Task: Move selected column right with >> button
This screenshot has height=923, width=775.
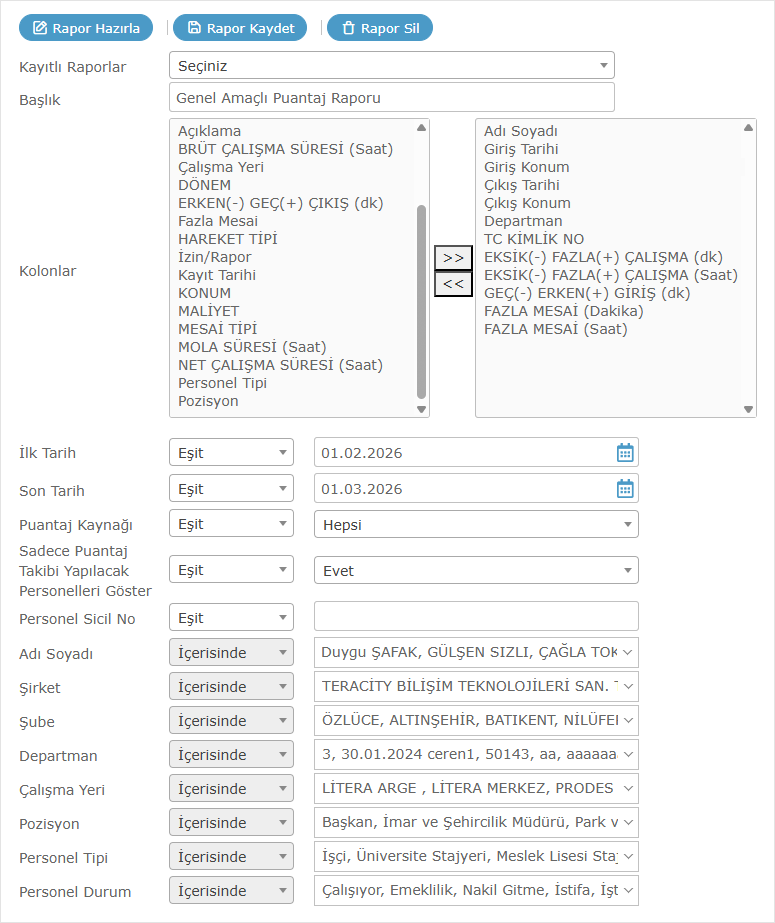Action: (453, 258)
